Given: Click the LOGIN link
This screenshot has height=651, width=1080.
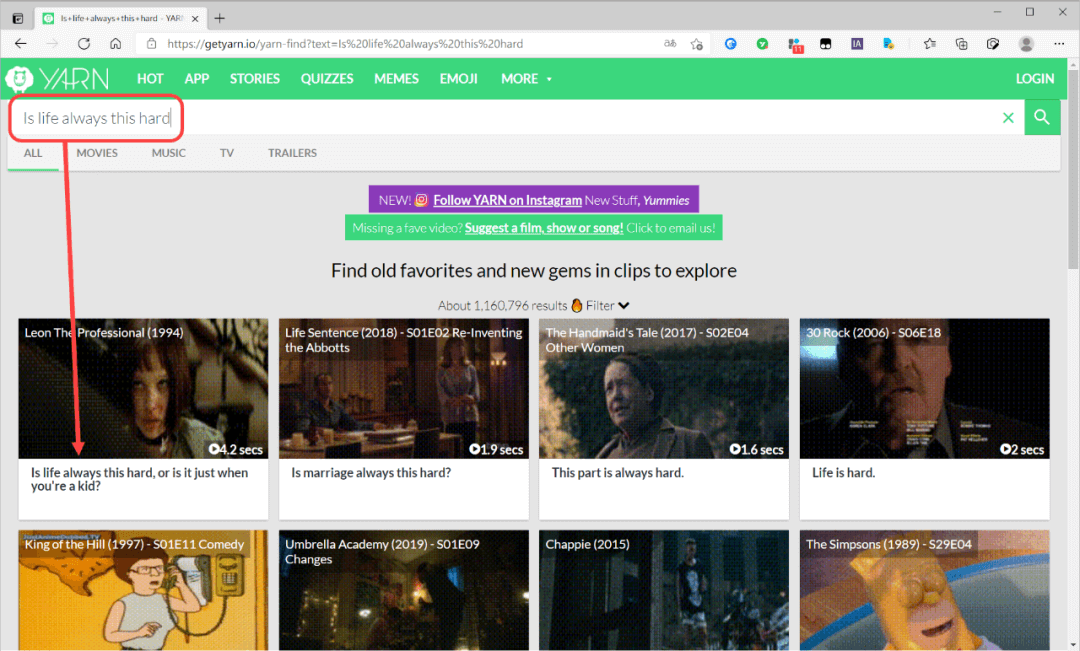Looking at the screenshot, I should click(1035, 79).
